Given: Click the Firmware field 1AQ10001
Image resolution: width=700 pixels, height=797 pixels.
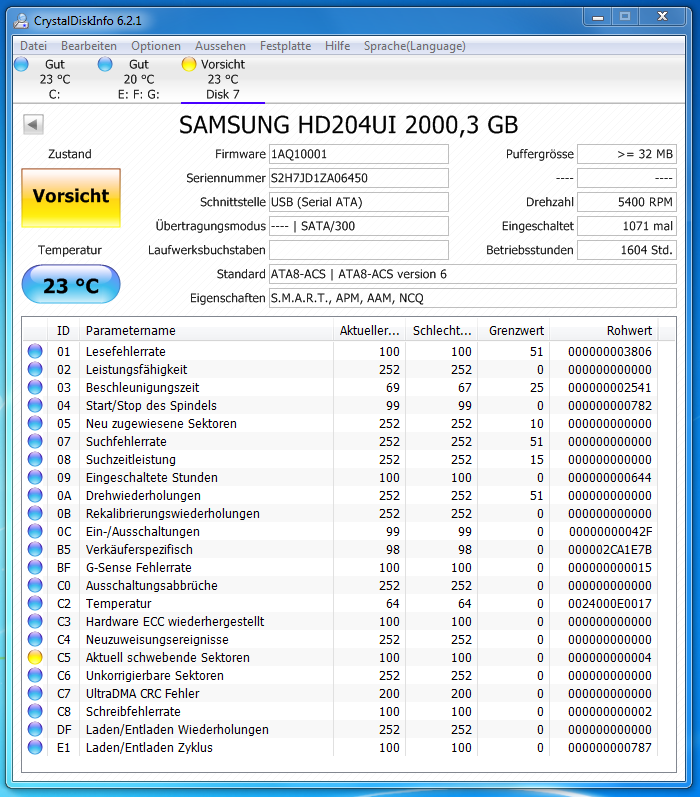Looking at the screenshot, I should [x=358, y=154].
